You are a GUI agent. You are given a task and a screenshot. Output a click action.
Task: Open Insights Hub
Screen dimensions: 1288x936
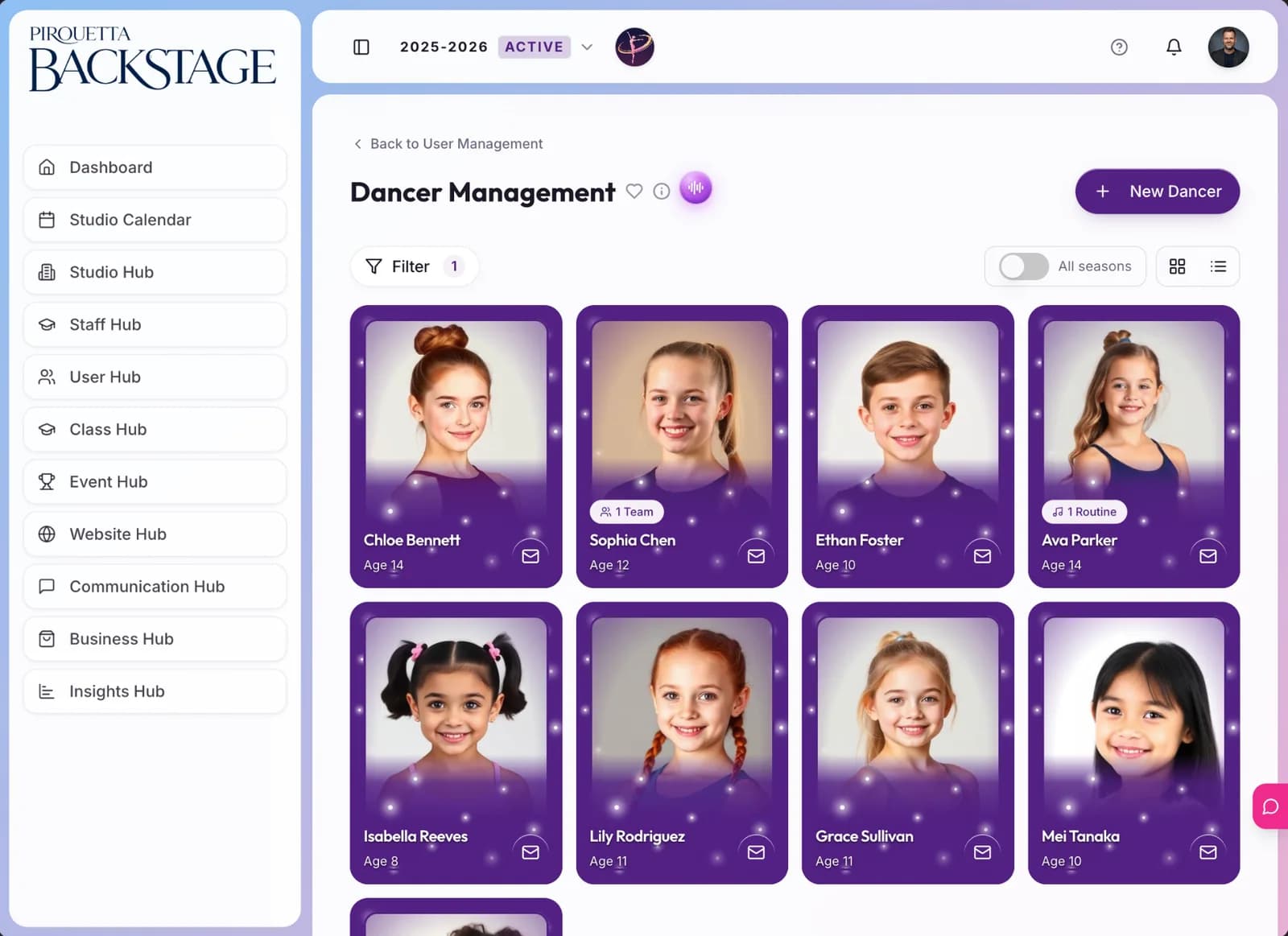click(155, 691)
